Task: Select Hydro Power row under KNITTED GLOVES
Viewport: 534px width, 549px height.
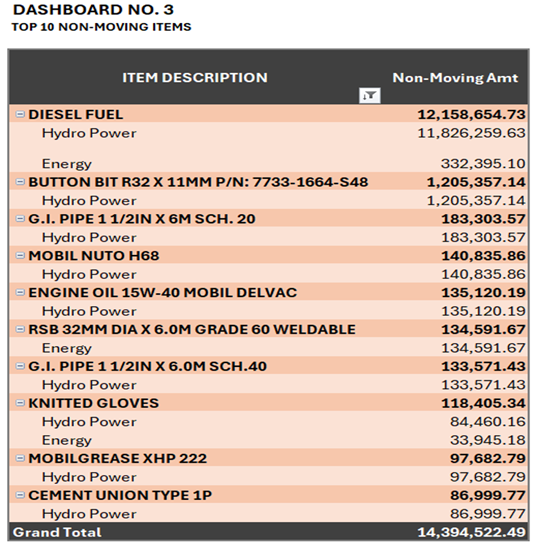Action: (268, 422)
